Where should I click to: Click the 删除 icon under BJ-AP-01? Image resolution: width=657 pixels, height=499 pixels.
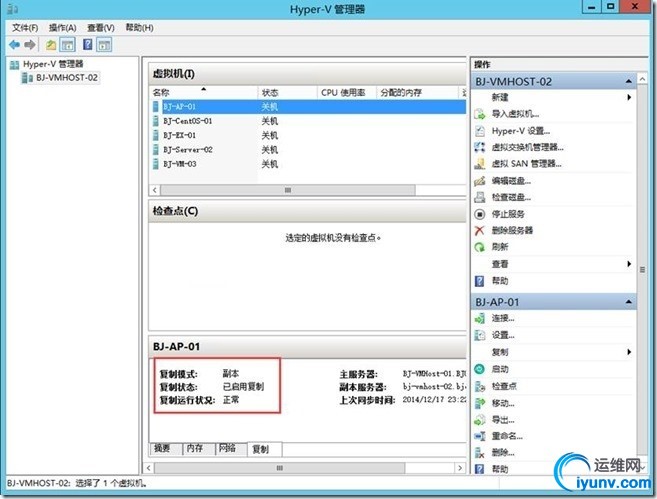pyautogui.click(x=480, y=452)
